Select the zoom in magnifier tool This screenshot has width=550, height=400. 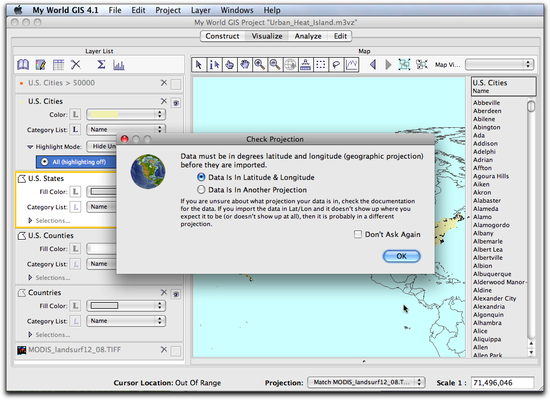(x=260, y=65)
